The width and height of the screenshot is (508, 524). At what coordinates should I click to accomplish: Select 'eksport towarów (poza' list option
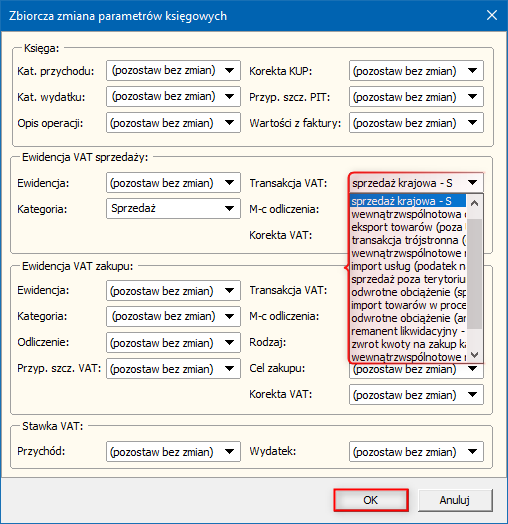point(408,227)
